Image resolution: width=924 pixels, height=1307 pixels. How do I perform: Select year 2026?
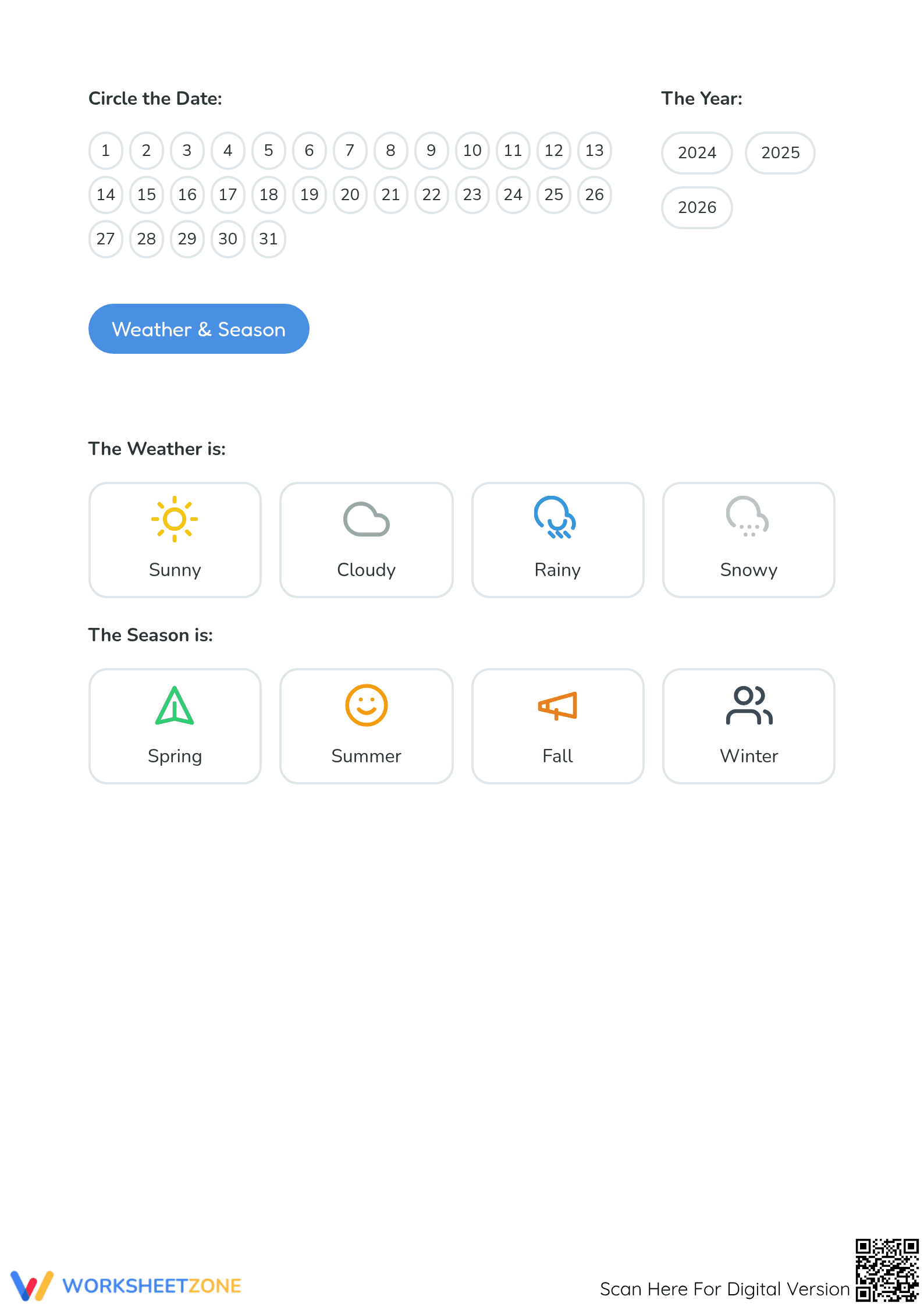696,208
